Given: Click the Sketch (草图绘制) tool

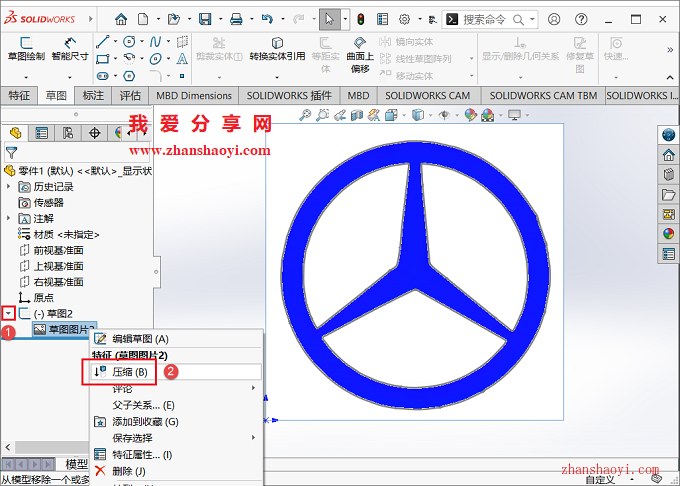Looking at the screenshot, I should pos(26,49).
